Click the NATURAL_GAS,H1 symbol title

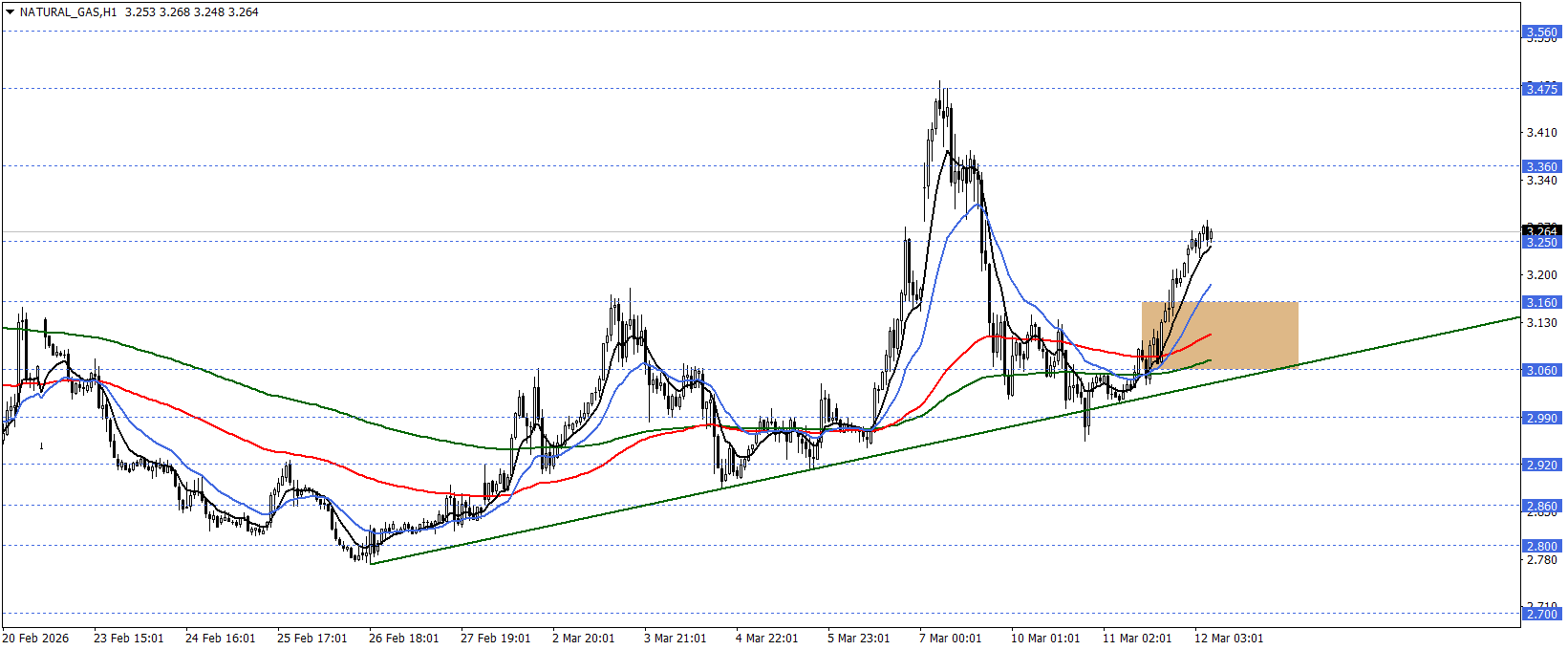pyautogui.click(x=69, y=12)
